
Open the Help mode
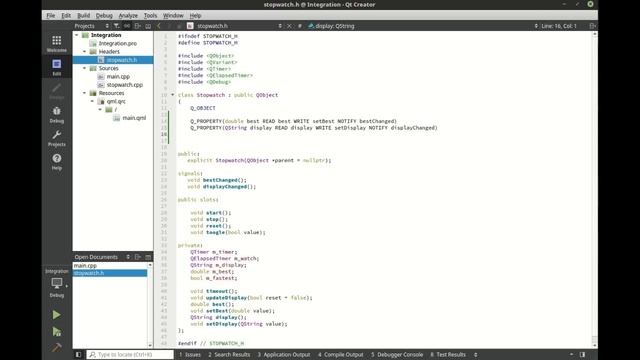56,162
